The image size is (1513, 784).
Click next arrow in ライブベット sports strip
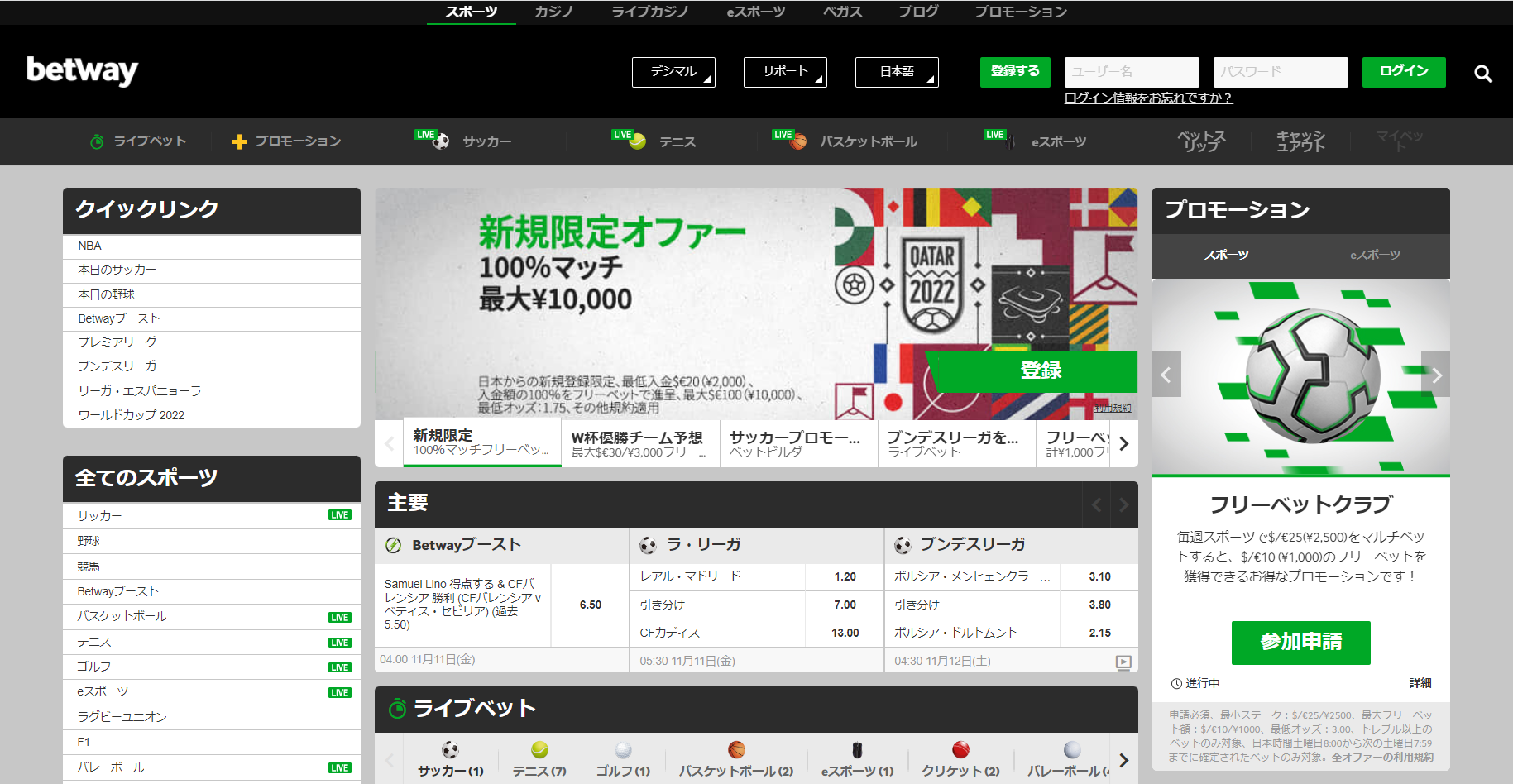coord(1123,760)
